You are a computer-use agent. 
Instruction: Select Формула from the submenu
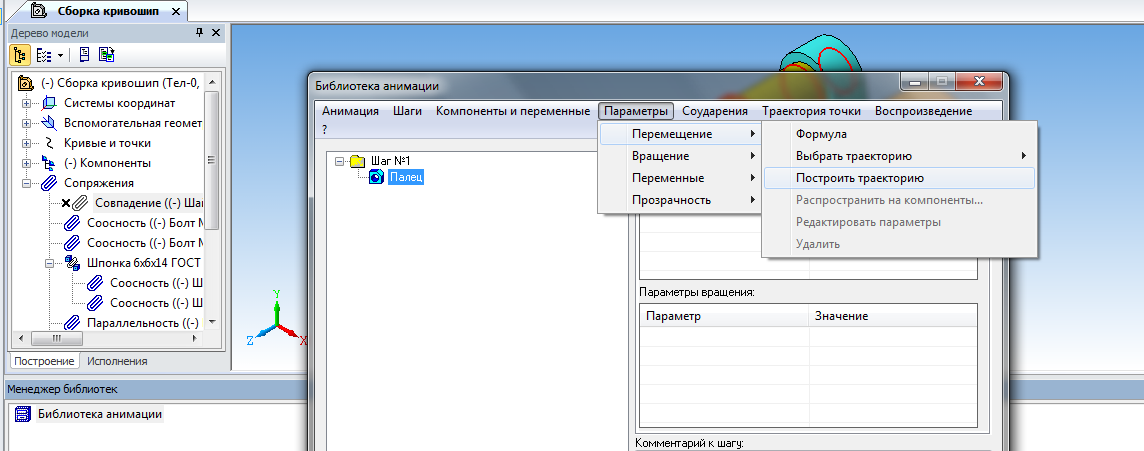point(821,134)
